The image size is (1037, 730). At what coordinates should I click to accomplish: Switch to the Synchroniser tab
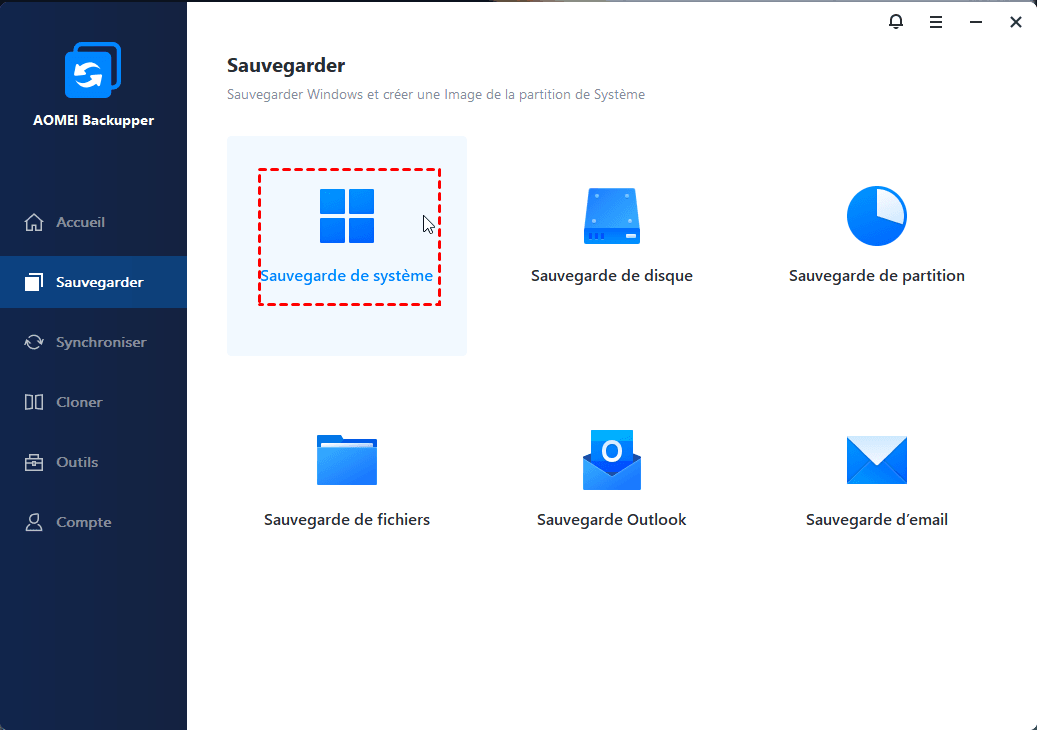[93, 342]
